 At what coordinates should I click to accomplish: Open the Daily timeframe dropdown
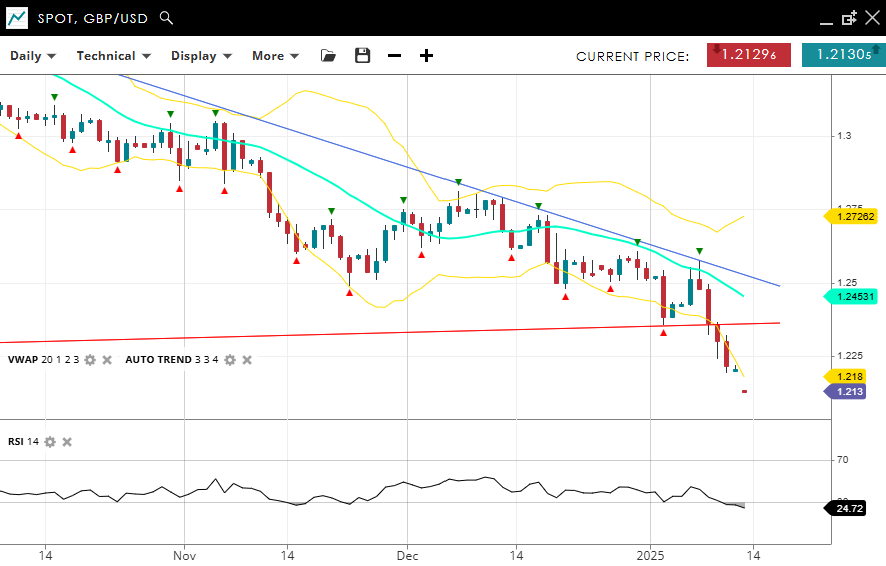pos(33,56)
